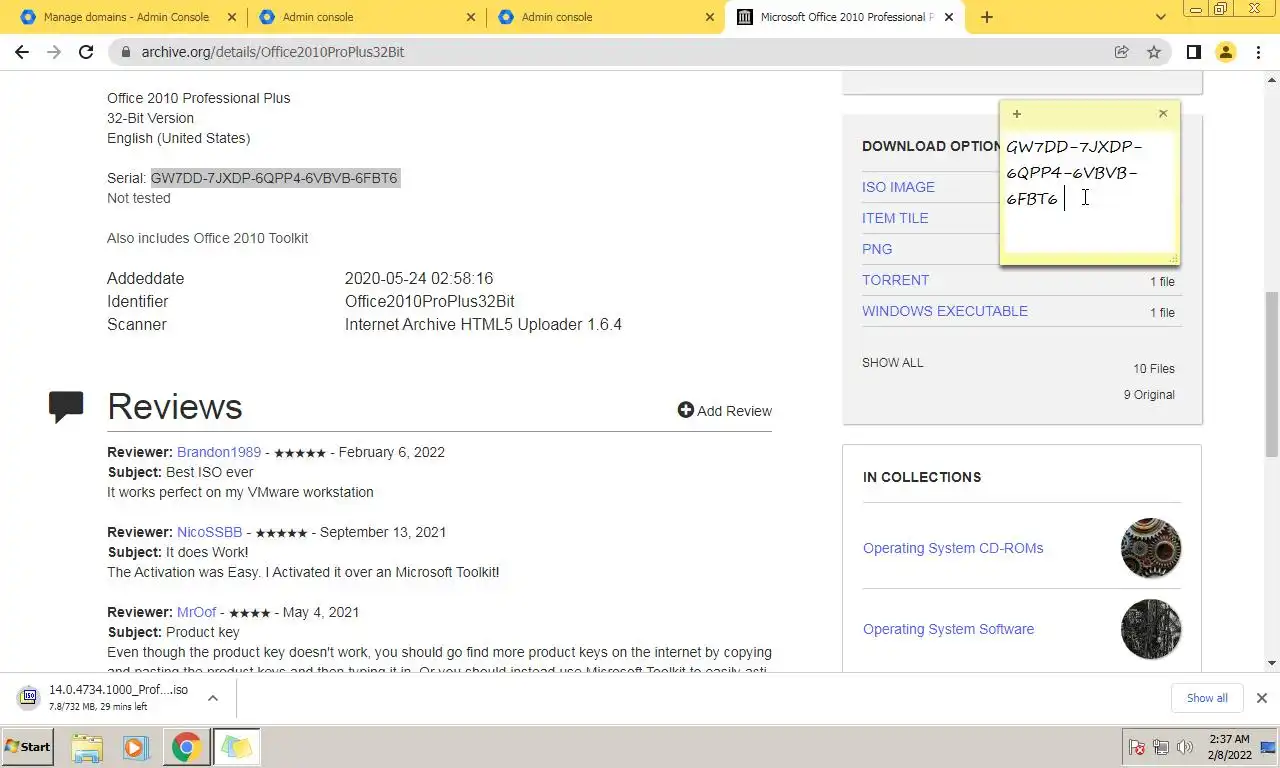The width and height of the screenshot is (1280, 768).
Task: Open the WINDOWS EXECUTABLE download link
Action: [945, 311]
